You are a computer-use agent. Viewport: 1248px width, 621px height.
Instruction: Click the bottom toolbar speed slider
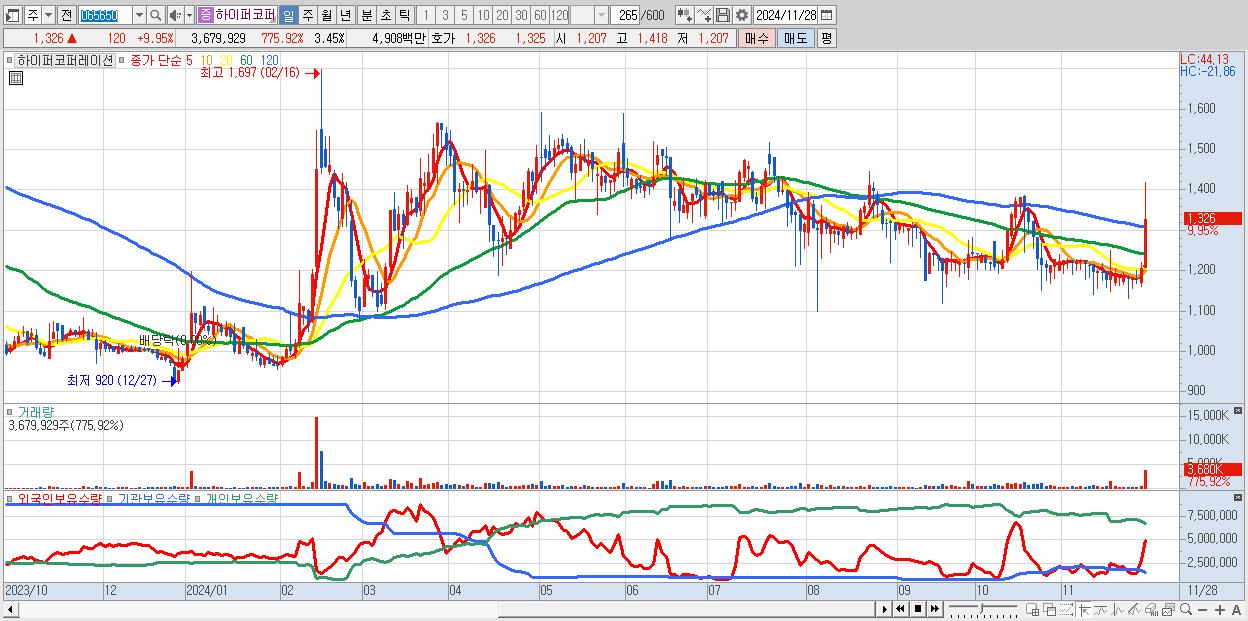(983, 609)
